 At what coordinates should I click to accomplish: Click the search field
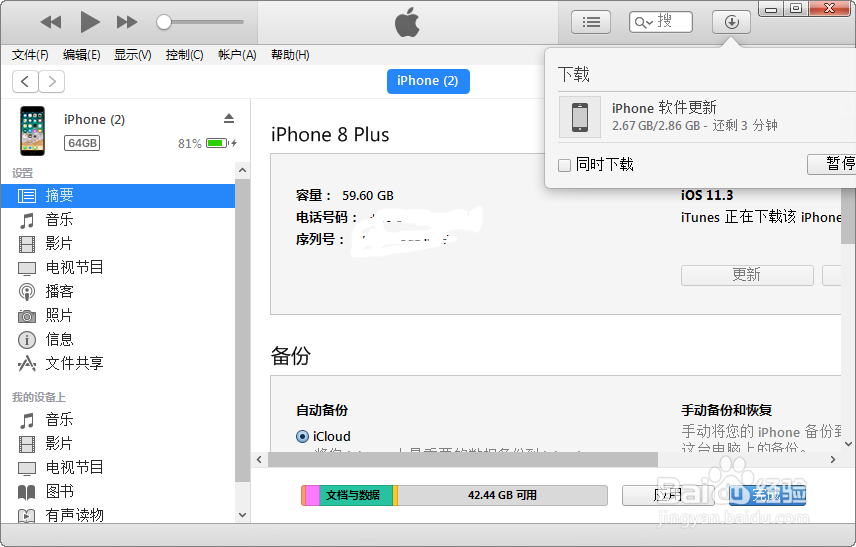point(661,22)
